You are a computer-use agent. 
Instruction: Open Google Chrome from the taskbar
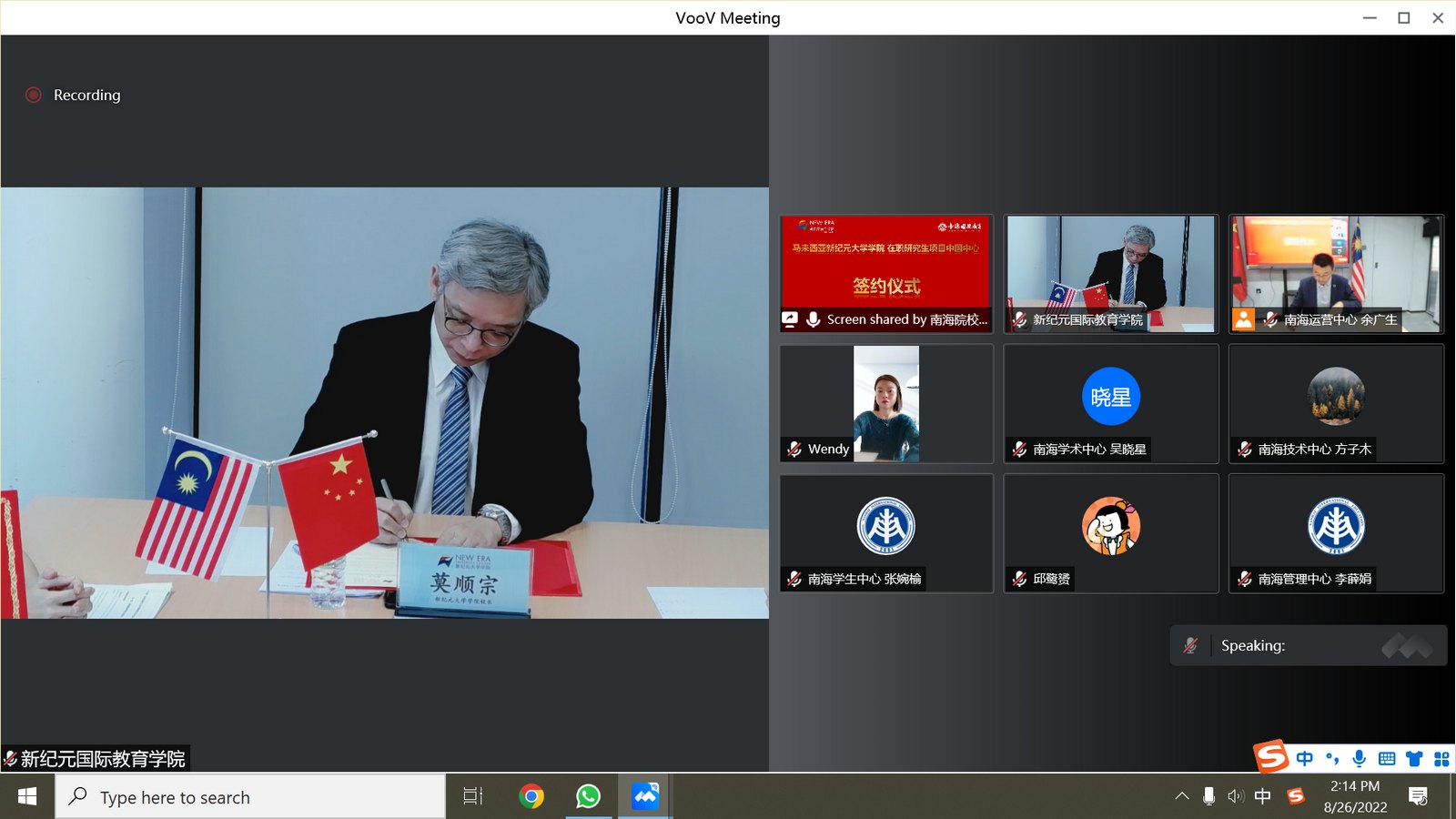[531, 797]
